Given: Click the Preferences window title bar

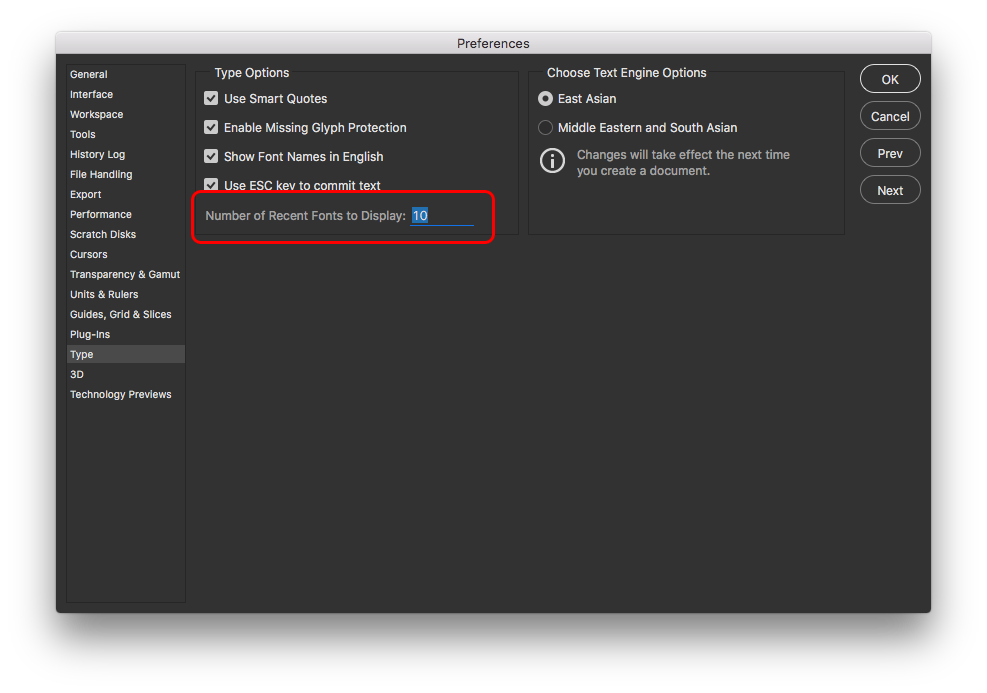Looking at the screenshot, I should coord(493,43).
